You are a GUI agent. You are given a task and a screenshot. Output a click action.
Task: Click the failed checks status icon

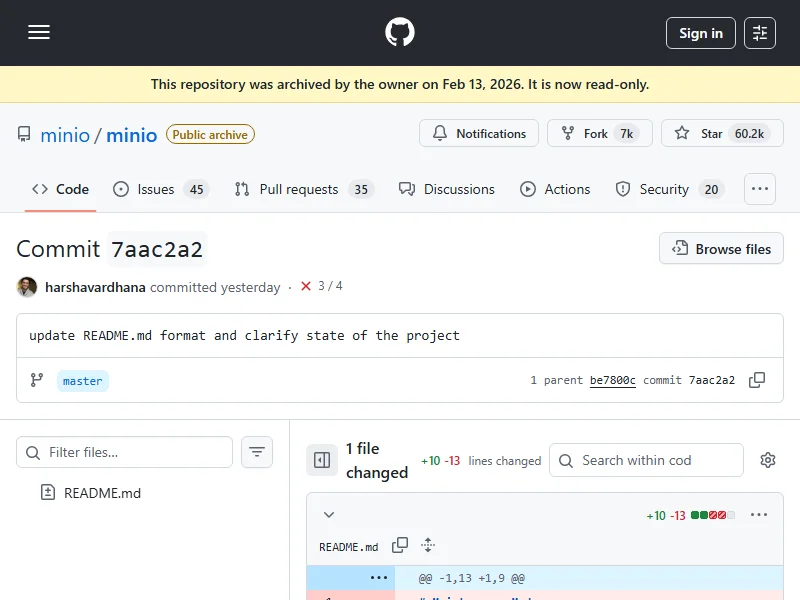pos(306,287)
